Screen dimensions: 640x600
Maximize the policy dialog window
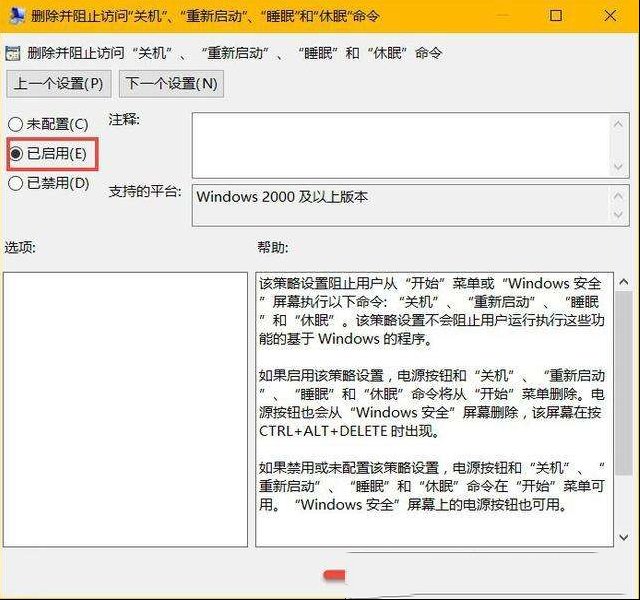tap(556, 16)
